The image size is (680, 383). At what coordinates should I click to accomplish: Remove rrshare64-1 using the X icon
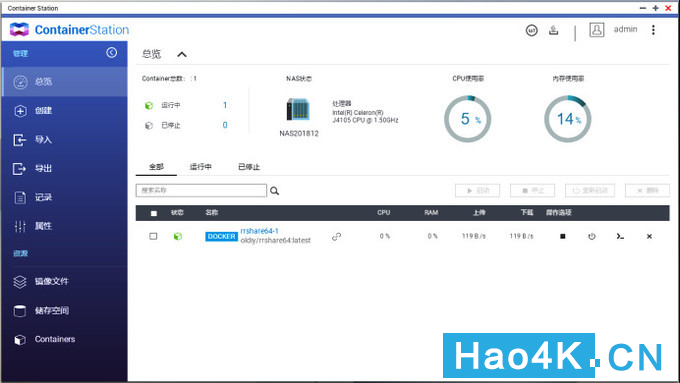[649, 236]
